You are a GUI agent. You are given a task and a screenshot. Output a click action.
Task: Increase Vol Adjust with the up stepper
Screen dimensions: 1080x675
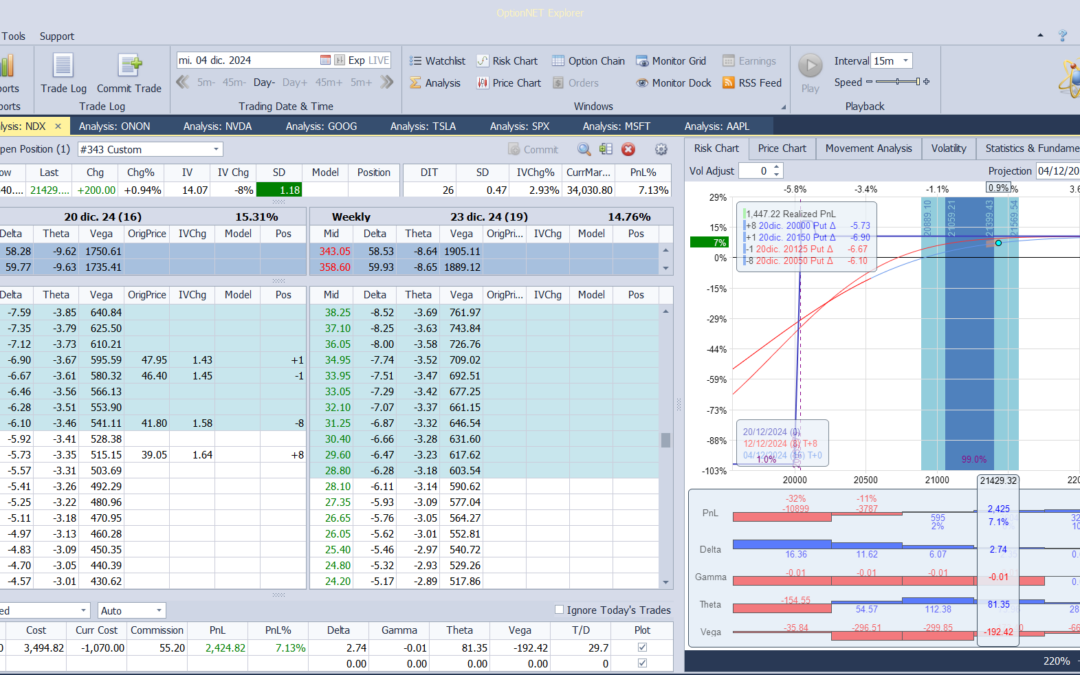[x=777, y=167]
